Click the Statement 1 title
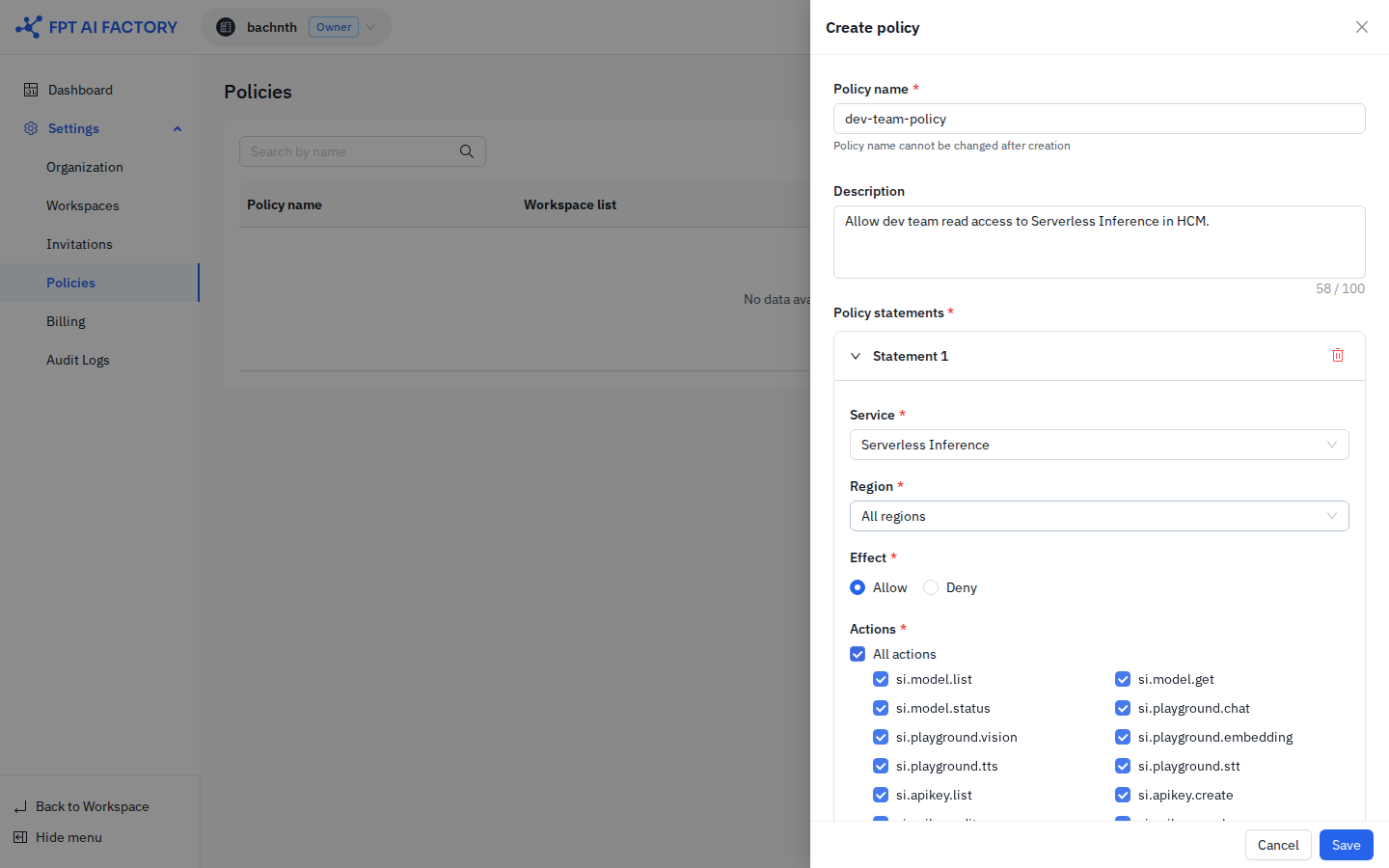Screen dimensions: 1389x868 911,356
